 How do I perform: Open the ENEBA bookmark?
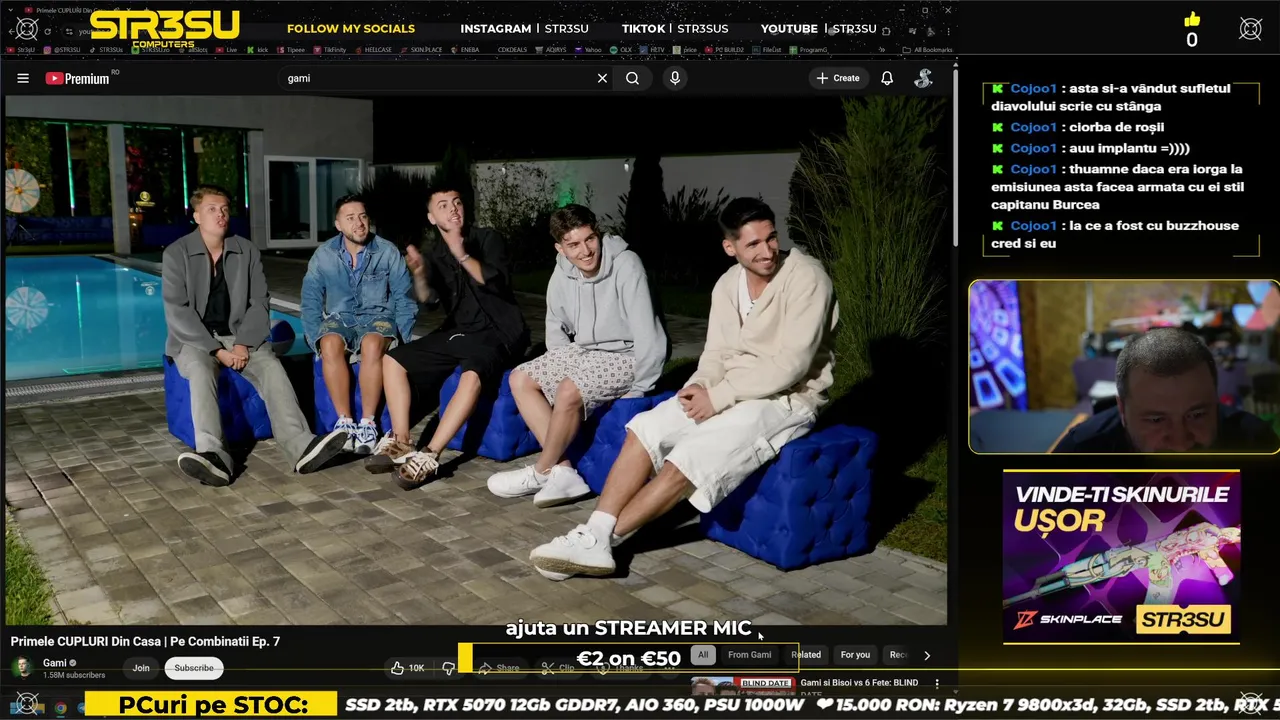pyautogui.click(x=464, y=49)
